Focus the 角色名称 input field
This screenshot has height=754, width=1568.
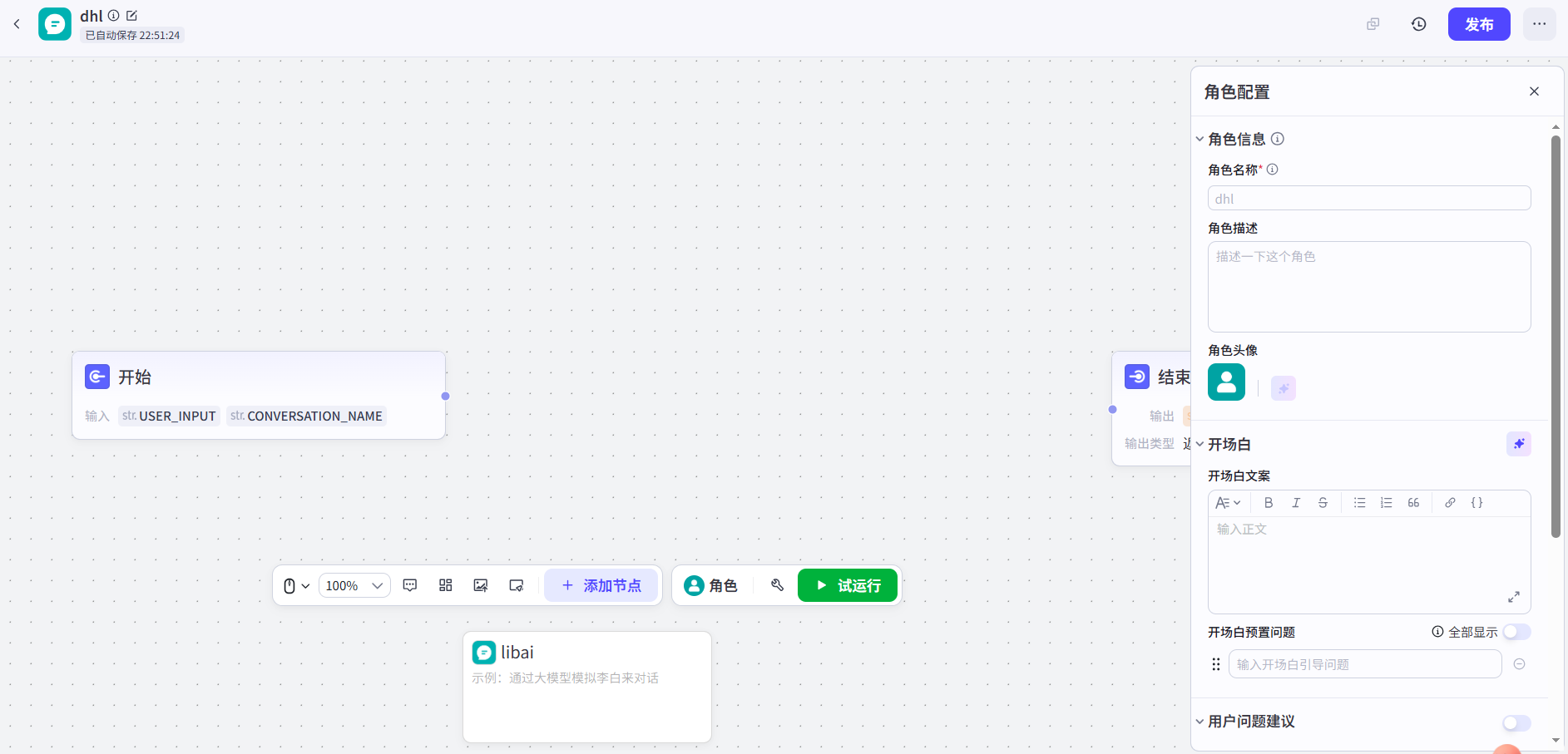[1369, 198]
